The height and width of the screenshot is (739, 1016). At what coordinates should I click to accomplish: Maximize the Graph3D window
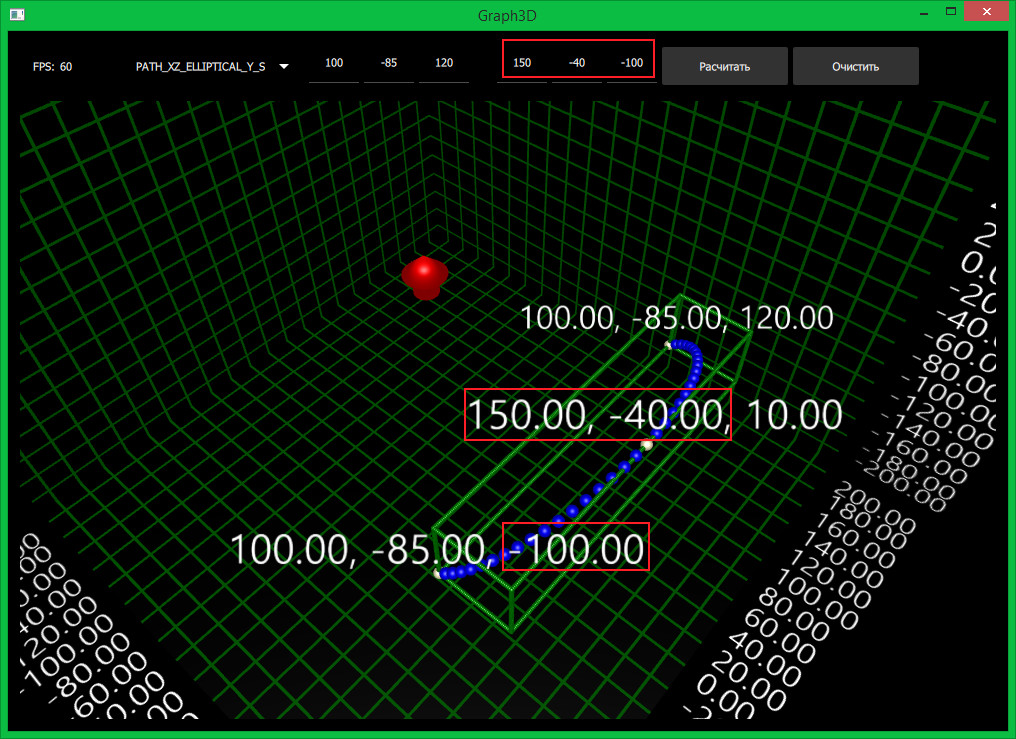point(951,12)
